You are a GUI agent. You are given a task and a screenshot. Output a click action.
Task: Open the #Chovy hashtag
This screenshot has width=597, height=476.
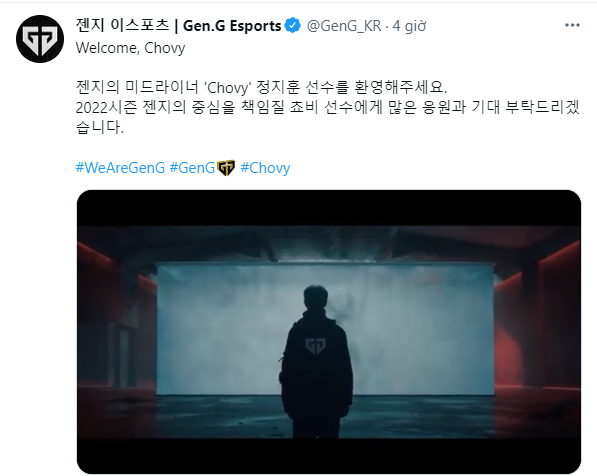click(x=265, y=168)
